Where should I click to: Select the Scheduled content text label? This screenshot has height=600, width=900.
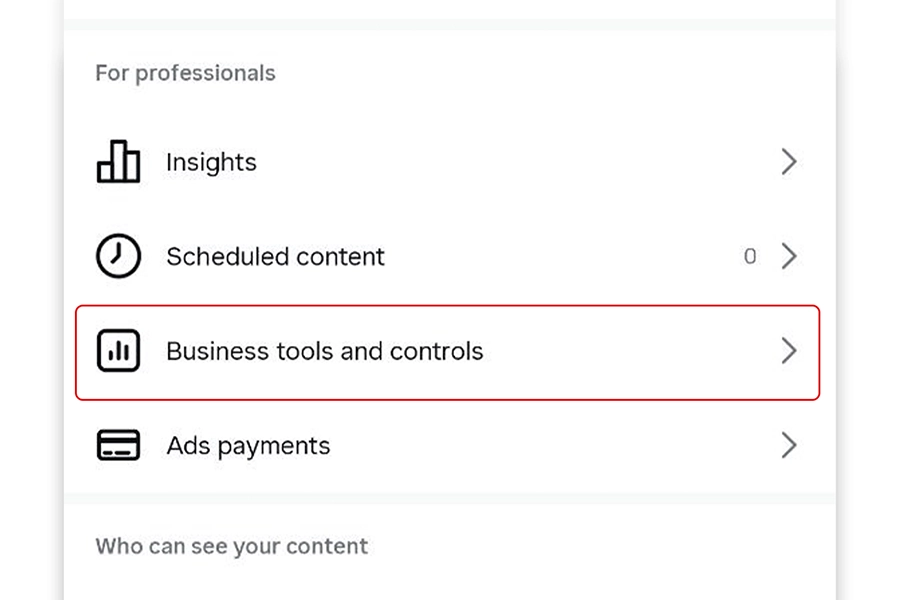[x=275, y=257]
